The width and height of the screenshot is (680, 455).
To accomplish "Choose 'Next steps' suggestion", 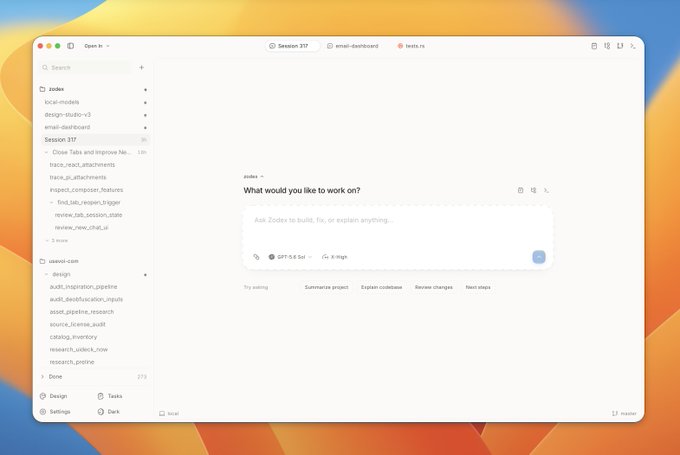I will (x=478, y=288).
